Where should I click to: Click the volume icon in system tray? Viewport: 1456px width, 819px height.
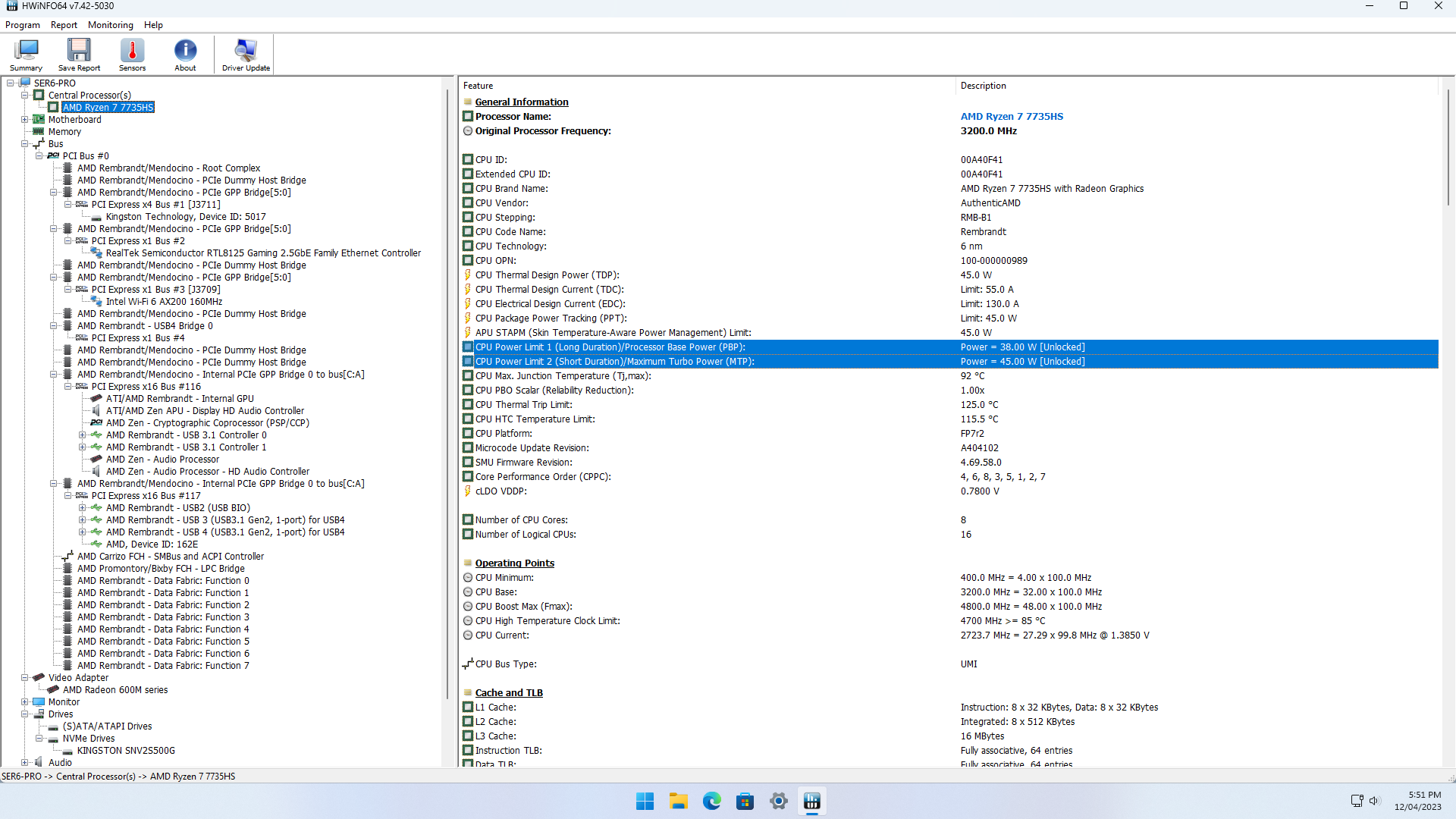pos(1374,801)
